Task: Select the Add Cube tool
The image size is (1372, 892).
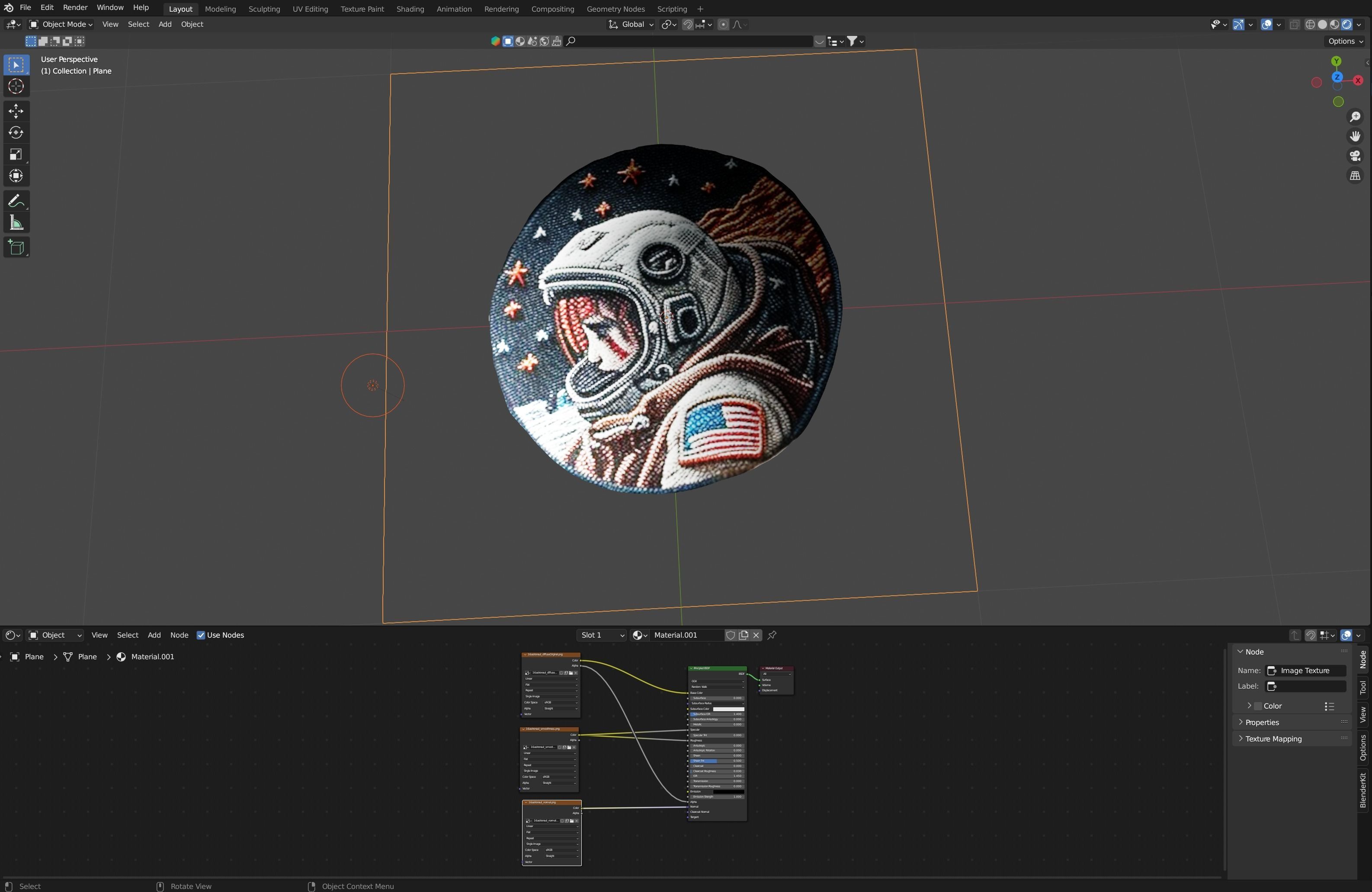Action: [16, 247]
